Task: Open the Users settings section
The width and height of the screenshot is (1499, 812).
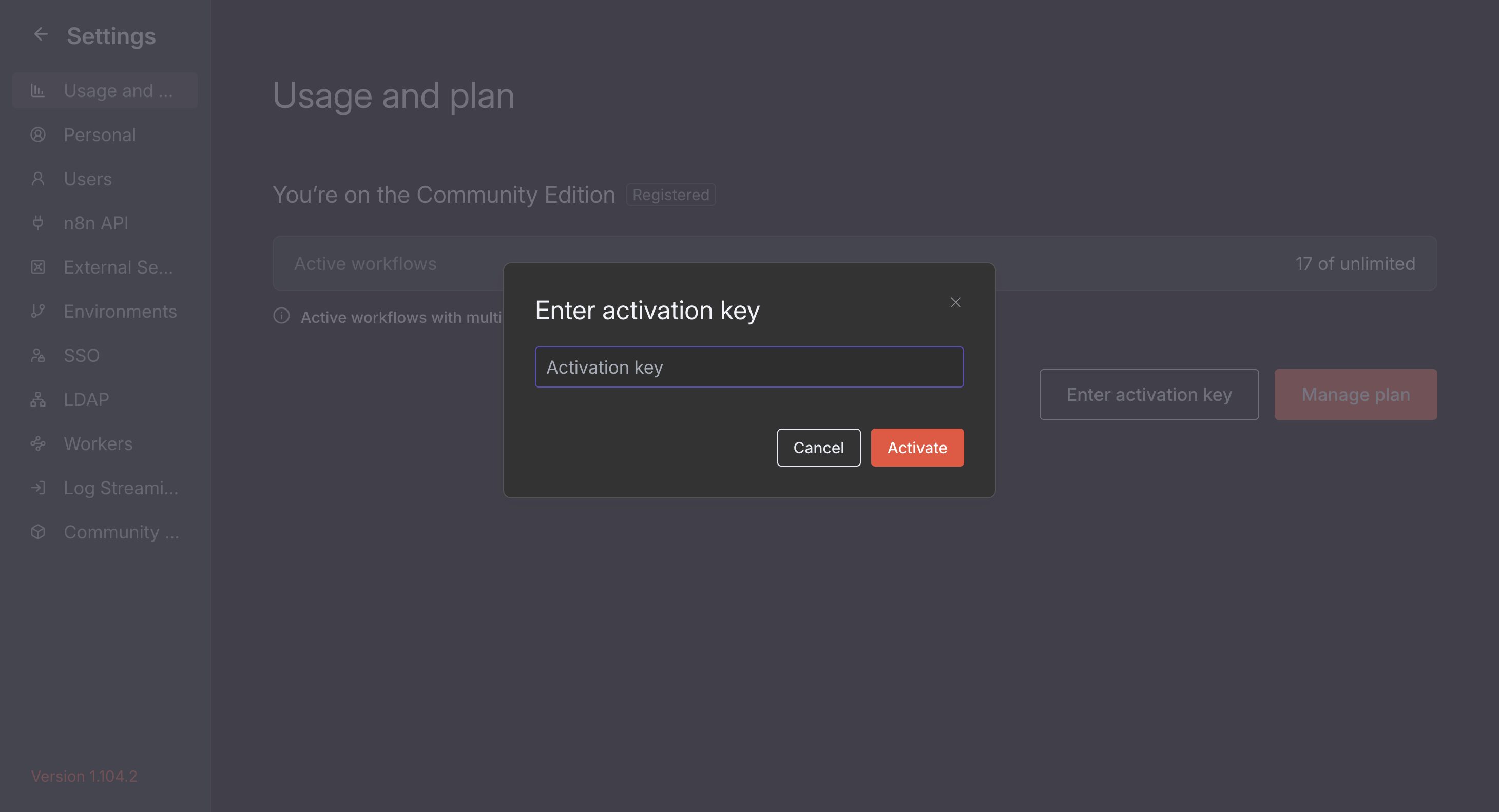Action: click(87, 179)
